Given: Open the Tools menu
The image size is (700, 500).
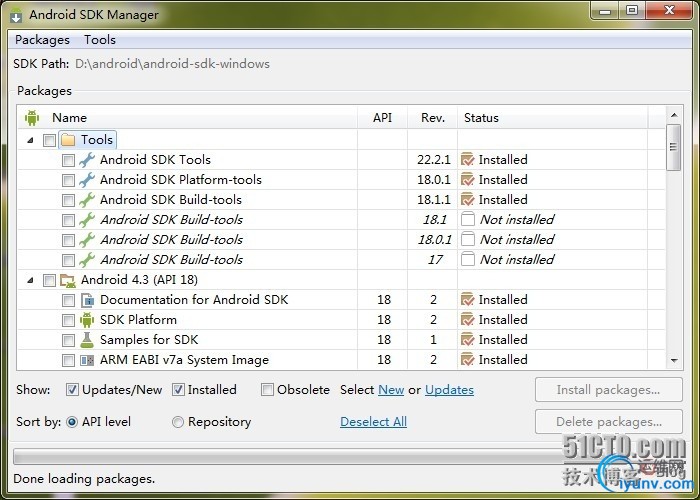Looking at the screenshot, I should 100,40.
